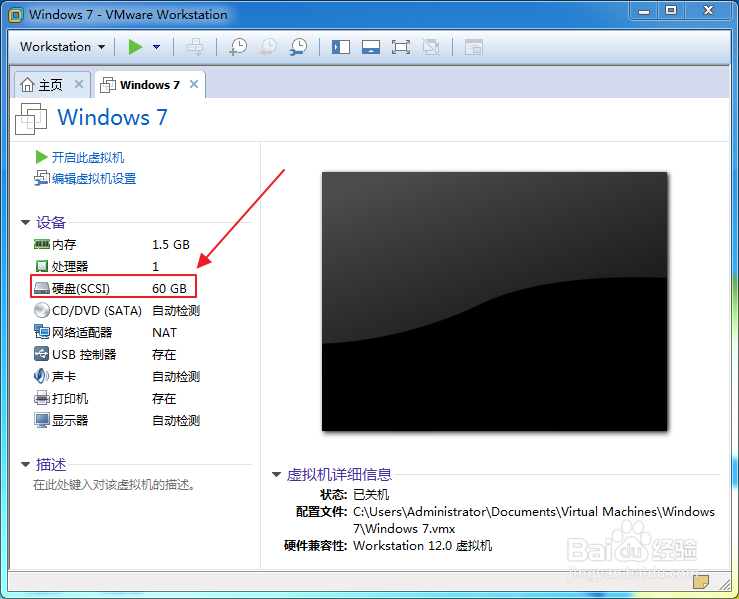Click the hard disk drive icon
Viewport: 739px width, 599px height.
[x=41, y=288]
